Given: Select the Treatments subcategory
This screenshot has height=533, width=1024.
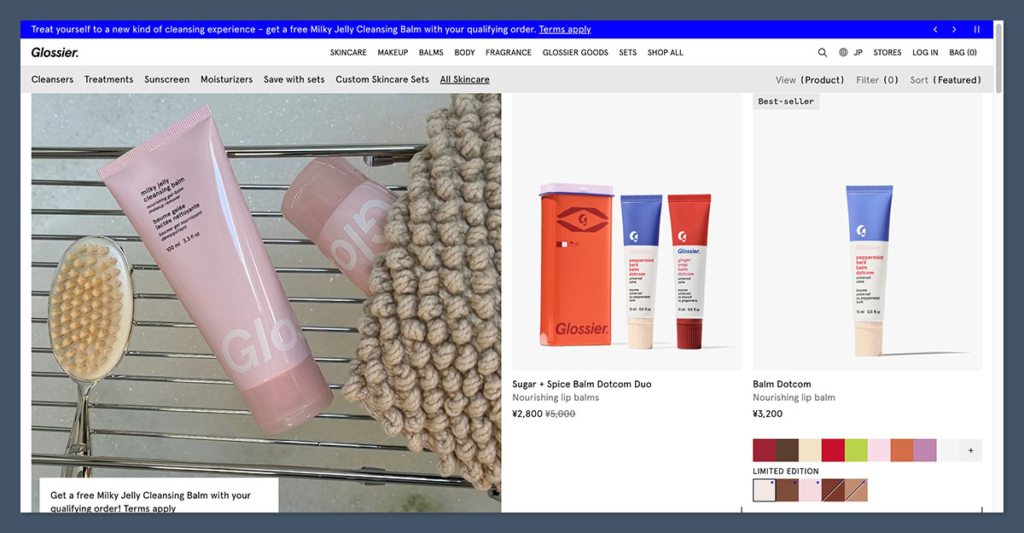Looking at the screenshot, I should (x=108, y=79).
